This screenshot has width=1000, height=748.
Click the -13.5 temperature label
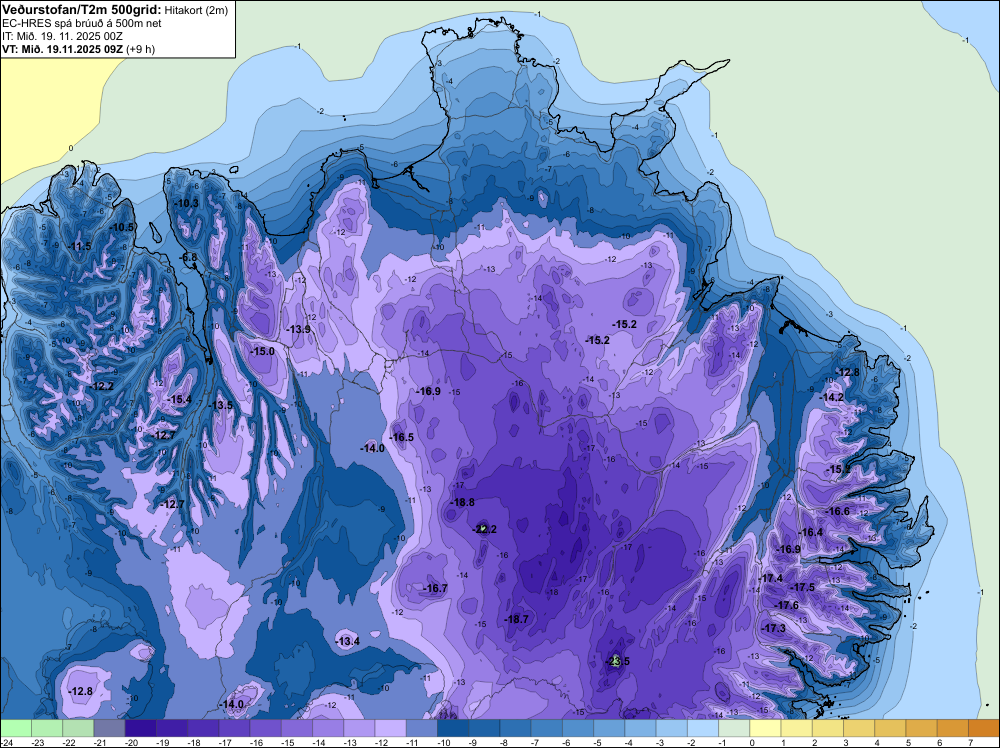(x=221, y=405)
